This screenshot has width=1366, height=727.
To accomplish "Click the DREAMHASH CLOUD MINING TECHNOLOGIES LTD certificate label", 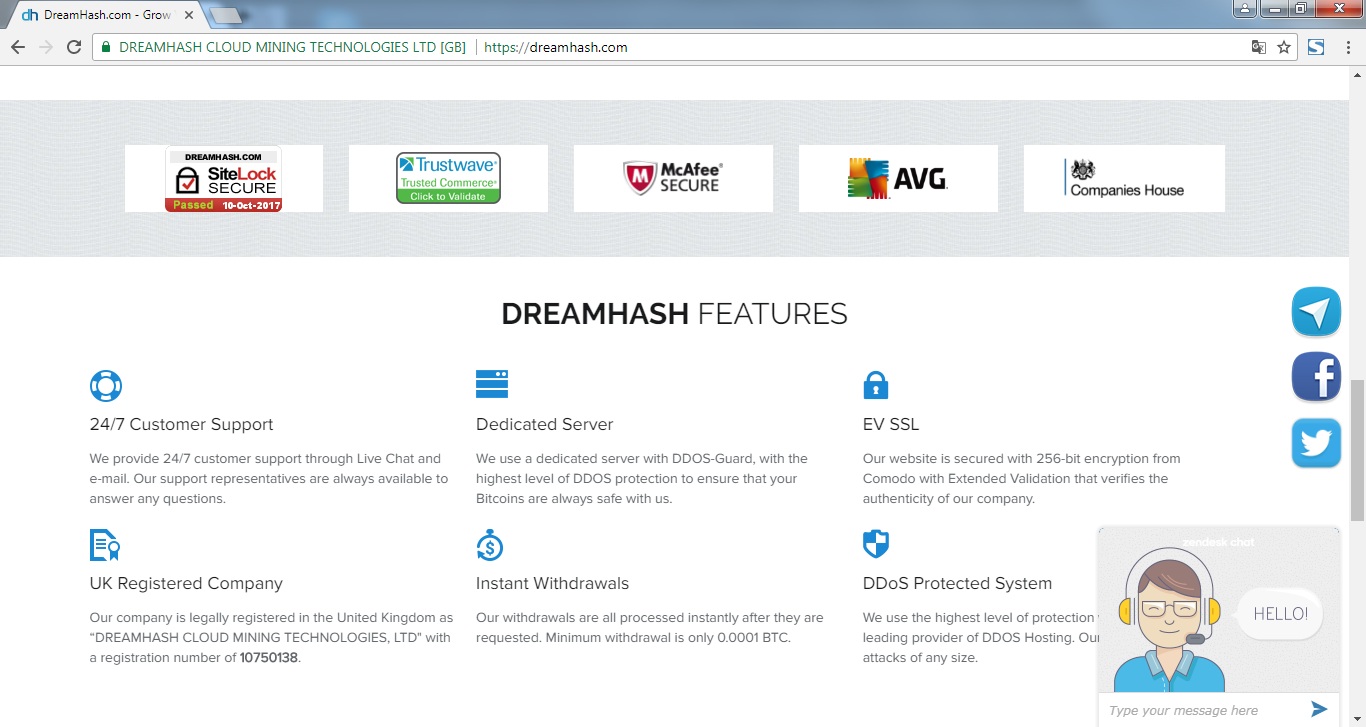I will point(292,47).
